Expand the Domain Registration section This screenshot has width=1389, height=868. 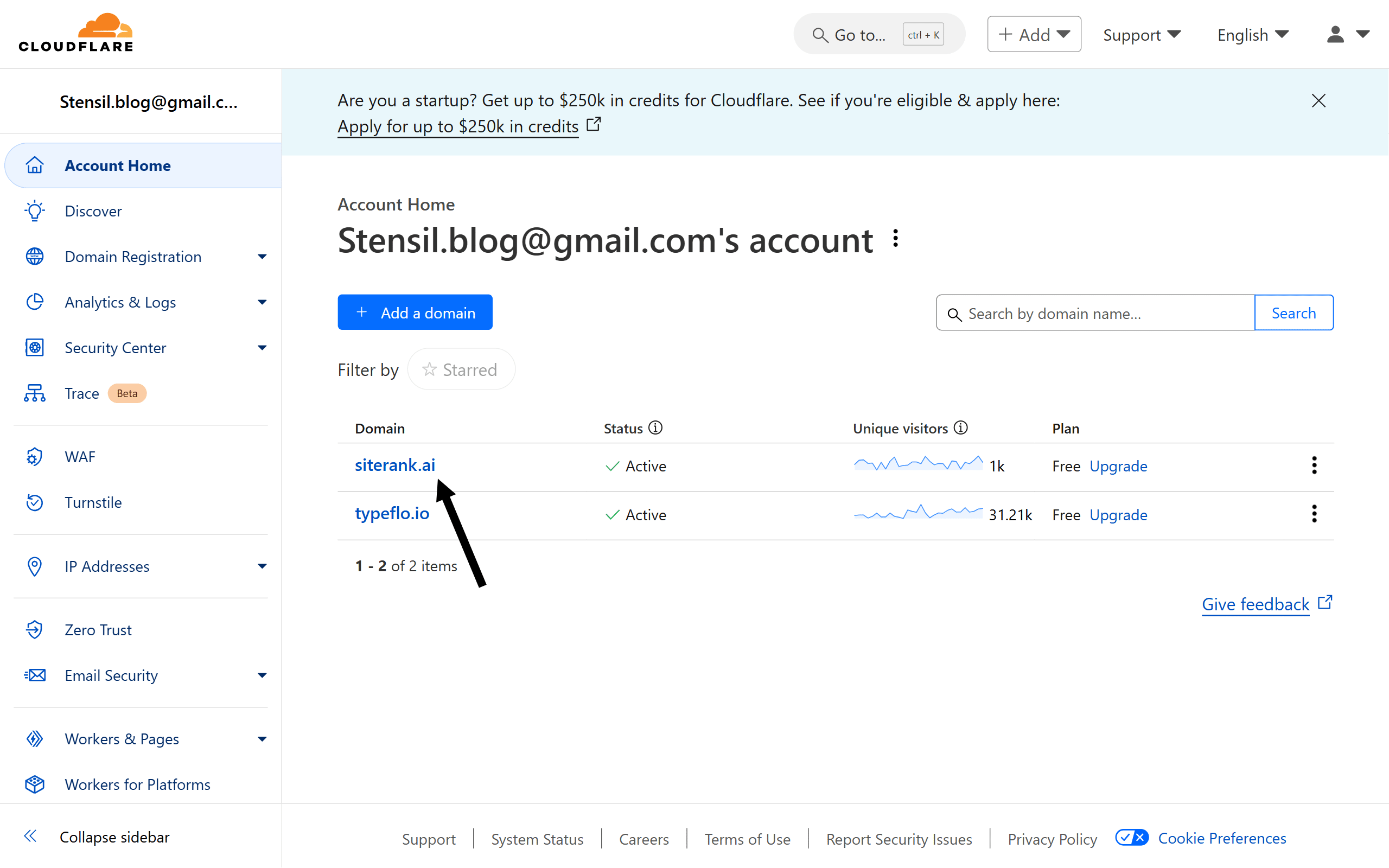[x=262, y=257]
